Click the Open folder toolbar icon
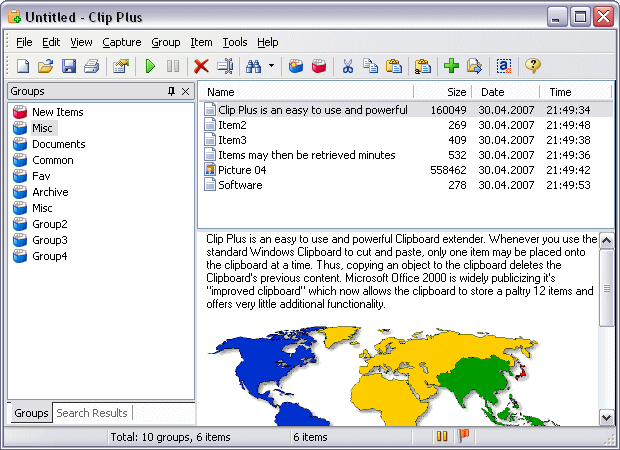620x450 pixels. tap(45, 66)
